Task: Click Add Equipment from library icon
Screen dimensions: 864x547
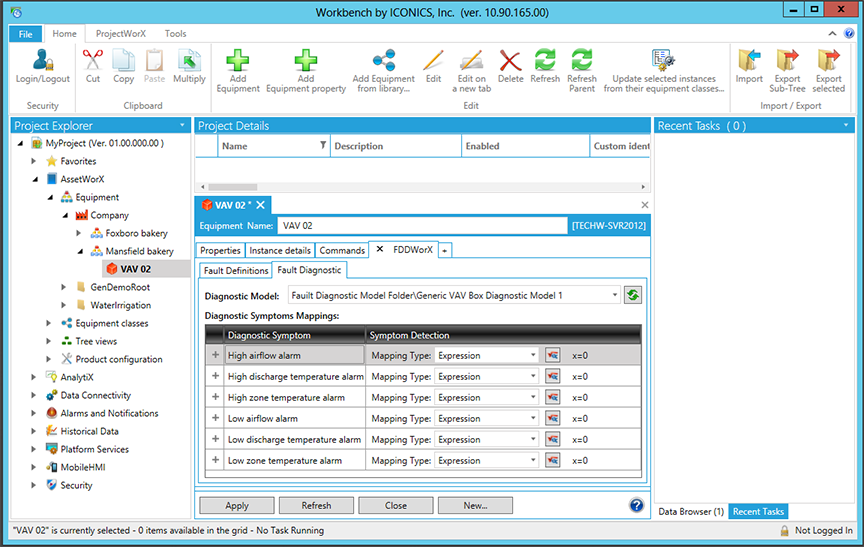Action: click(383, 61)
